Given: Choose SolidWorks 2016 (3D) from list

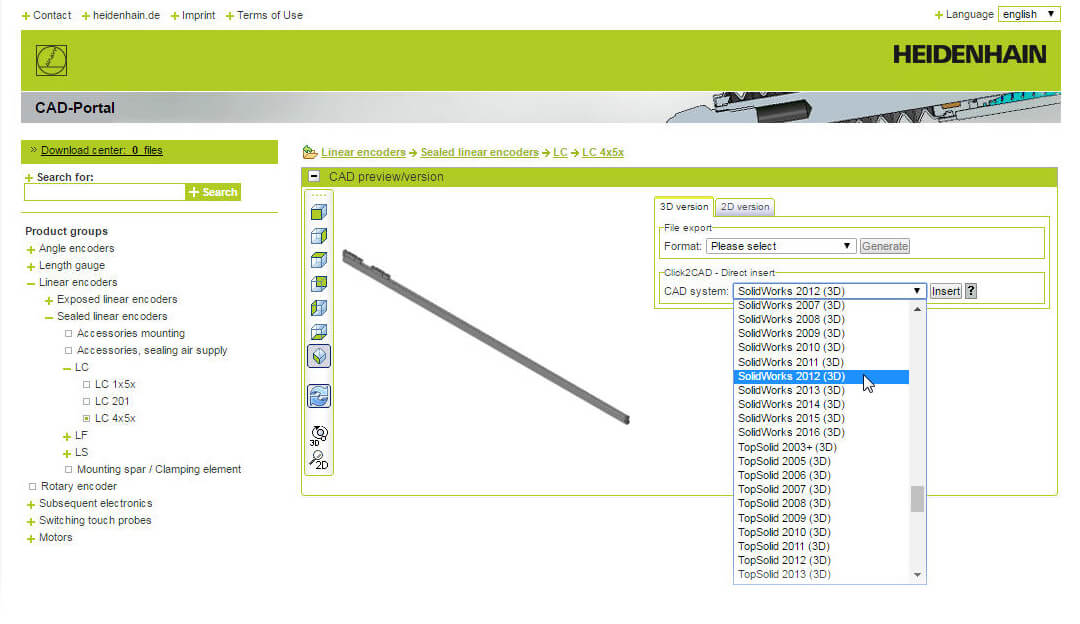Looking at the screenshot, I should tap(821, 433).
